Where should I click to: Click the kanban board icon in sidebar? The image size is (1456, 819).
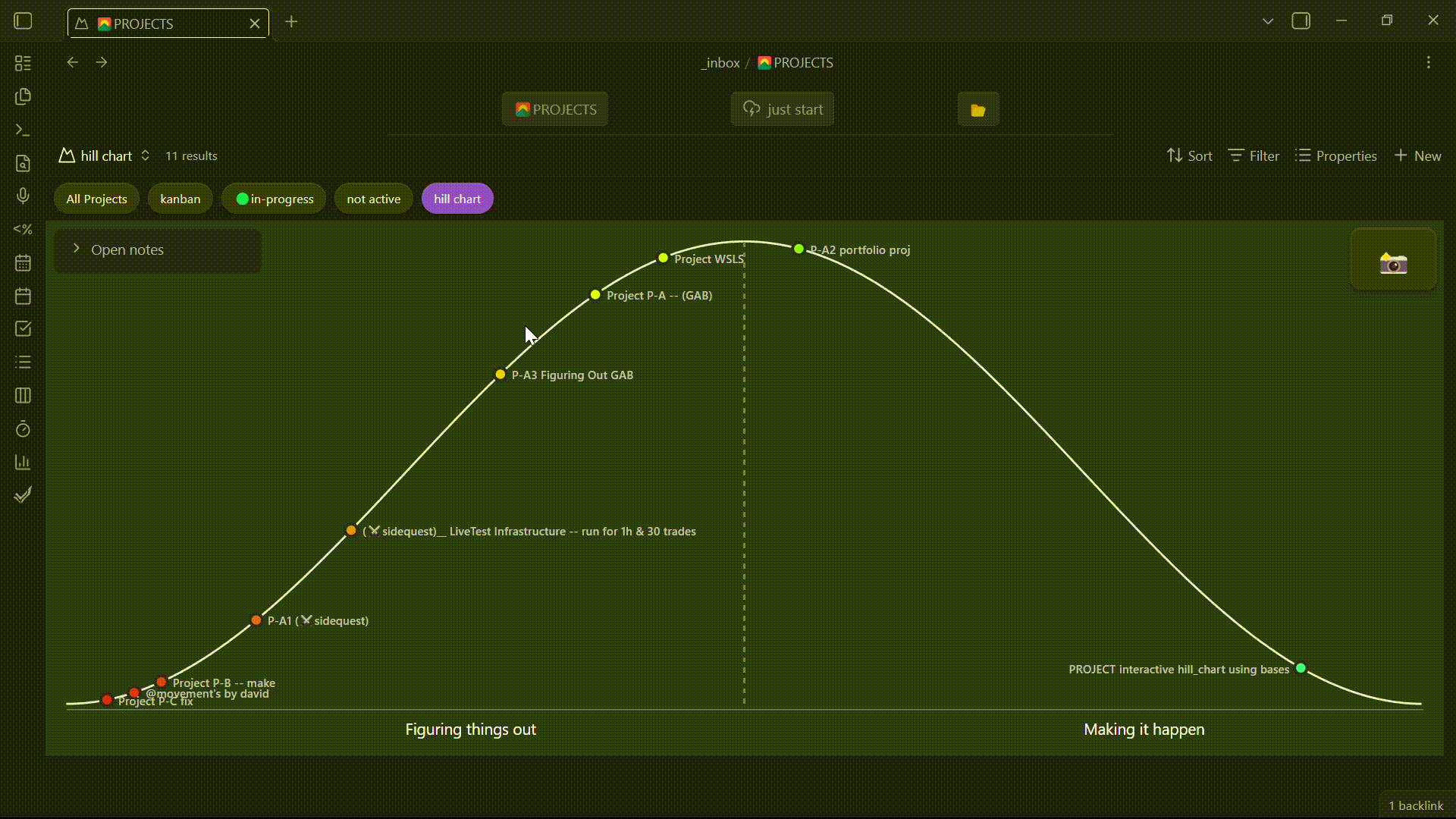tap(23, 396)
